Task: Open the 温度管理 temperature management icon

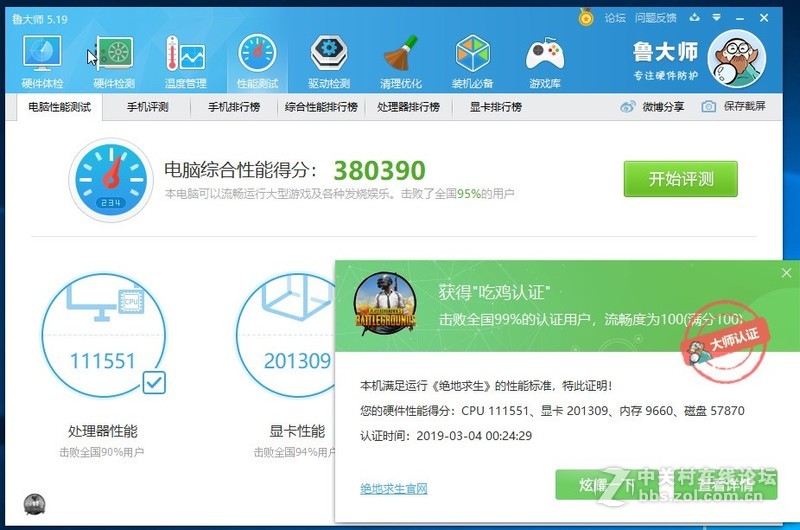Action: 186,62
